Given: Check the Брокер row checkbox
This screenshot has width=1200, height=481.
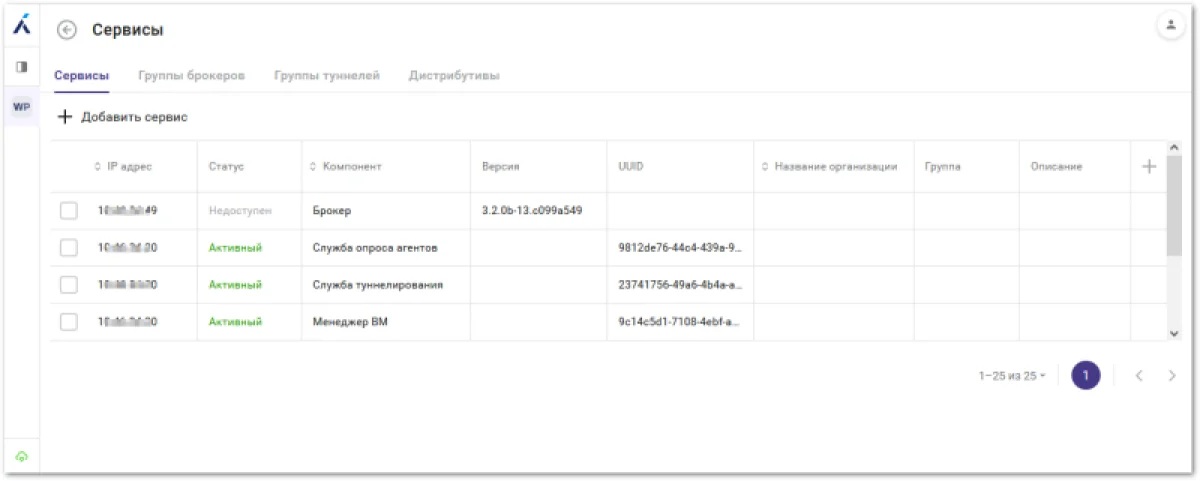Looking at the screenshot, I should (x=68, y=211).
